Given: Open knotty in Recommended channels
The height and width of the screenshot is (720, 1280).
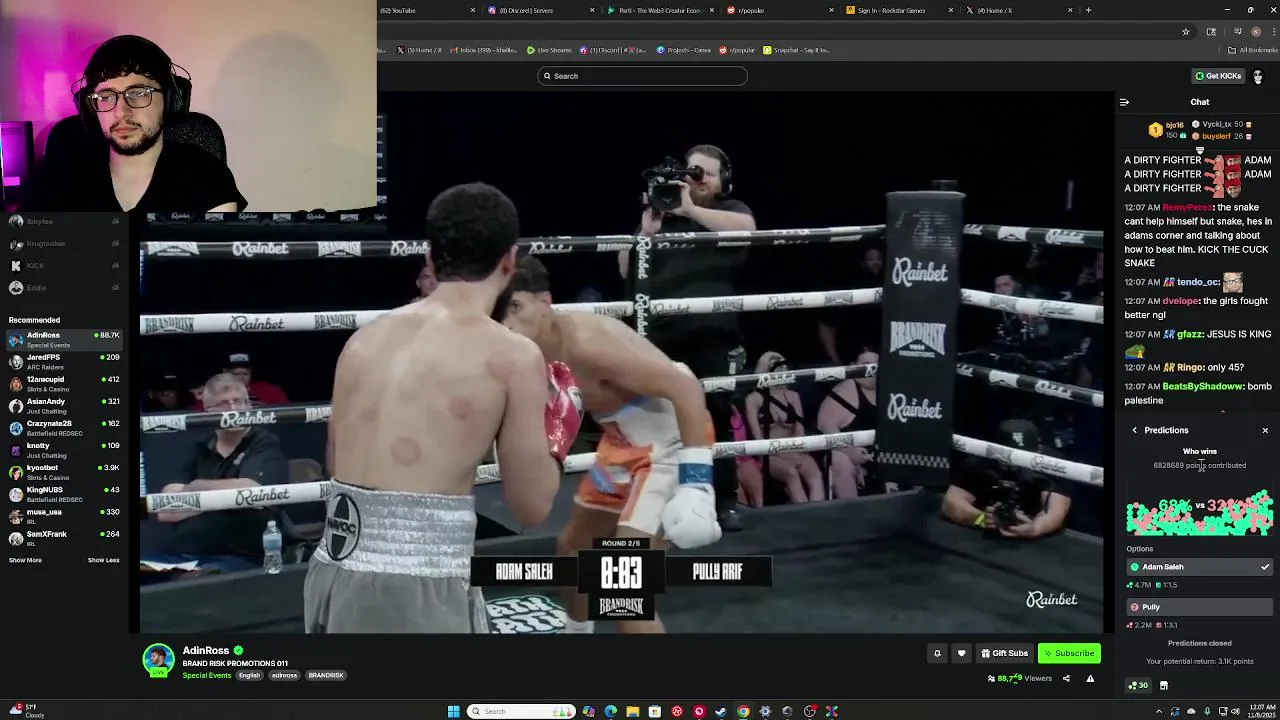Looking at the screenshot, I should point(64,448).
